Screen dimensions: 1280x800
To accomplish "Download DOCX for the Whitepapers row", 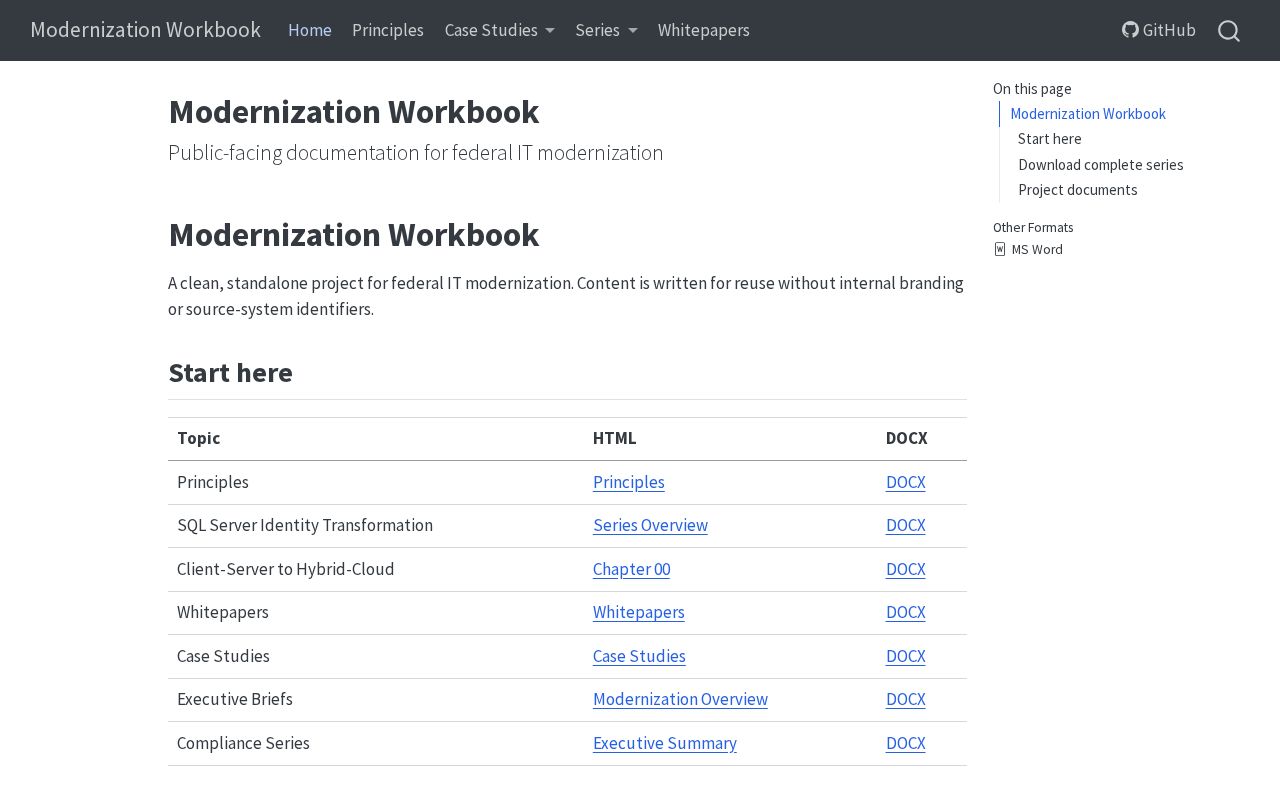I will pyautogui.click(x=906, y=612).
